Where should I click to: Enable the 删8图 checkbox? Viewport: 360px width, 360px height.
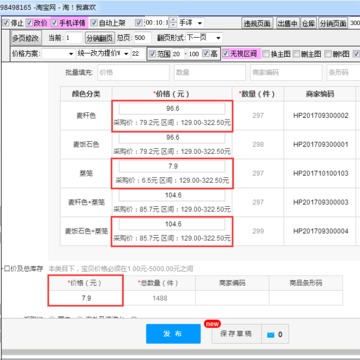point(328,54)
